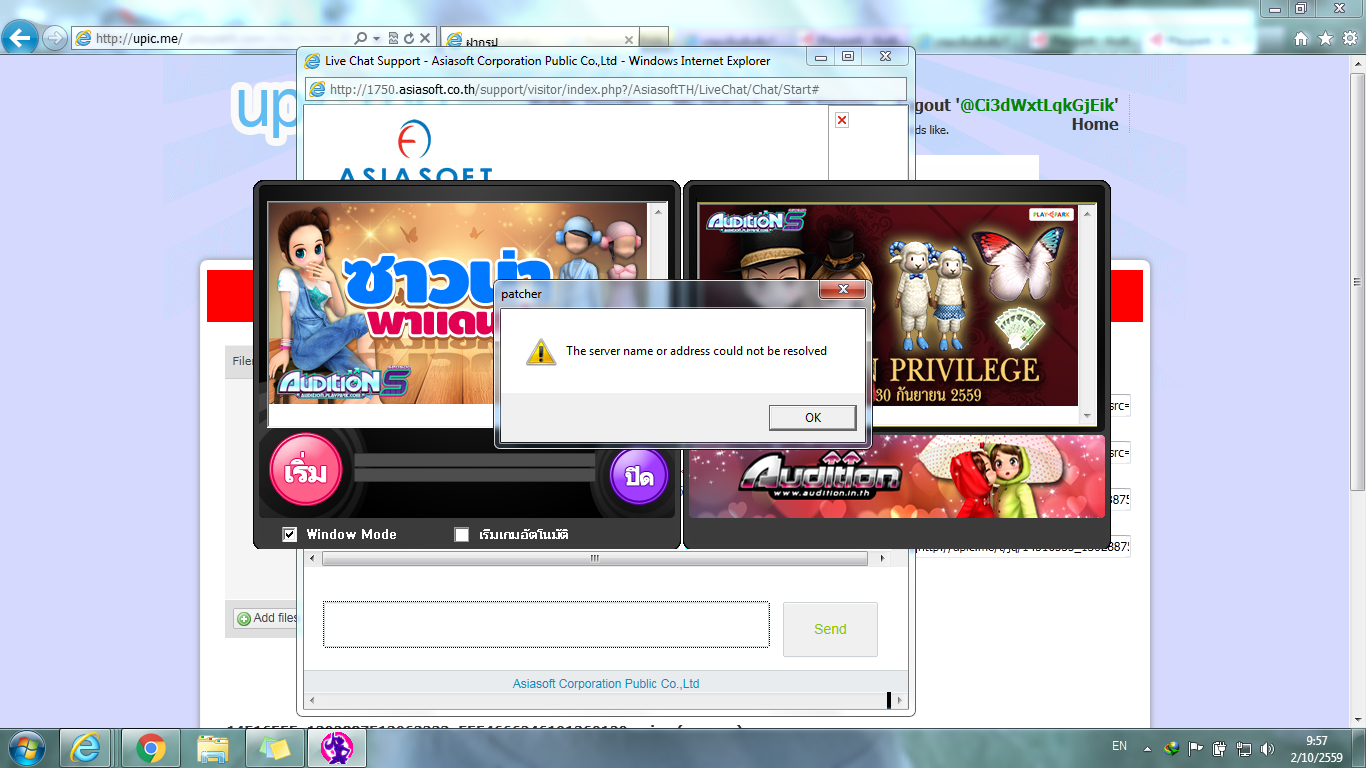Viewport: 1366px width, 768px height.
Task: Click the volume speaker tray icon
Action: click(x=1268, y=748)
